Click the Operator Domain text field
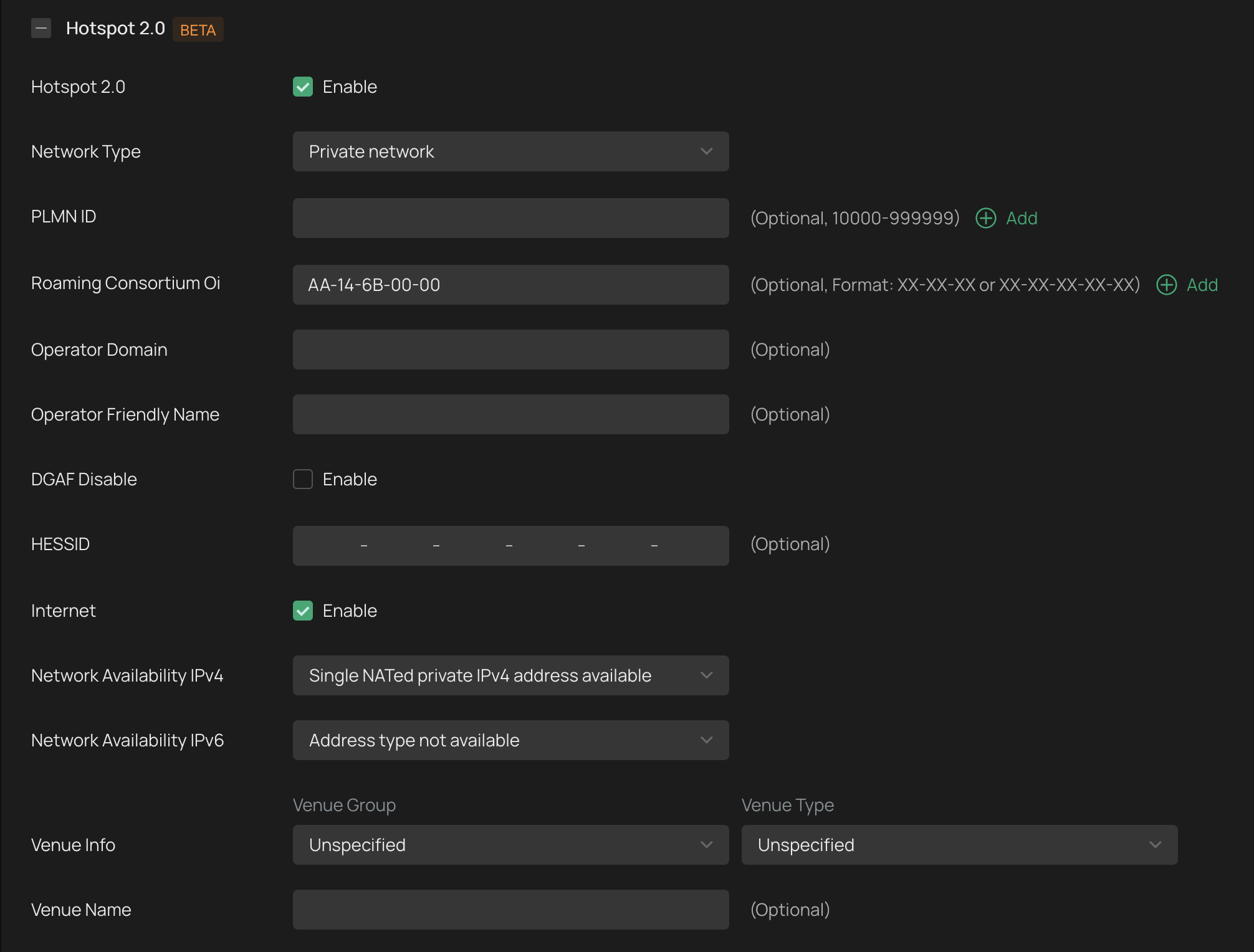 tap(510, 350)
